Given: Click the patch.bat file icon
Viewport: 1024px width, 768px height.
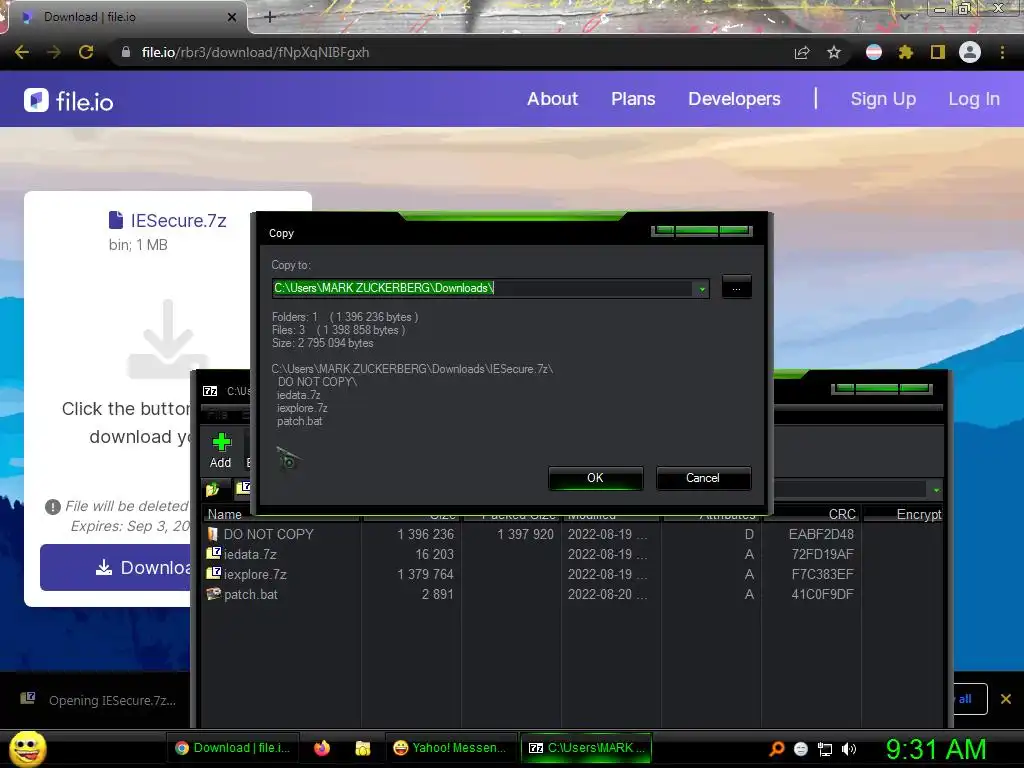Looking at the screenshot, I should coord(214,594).
